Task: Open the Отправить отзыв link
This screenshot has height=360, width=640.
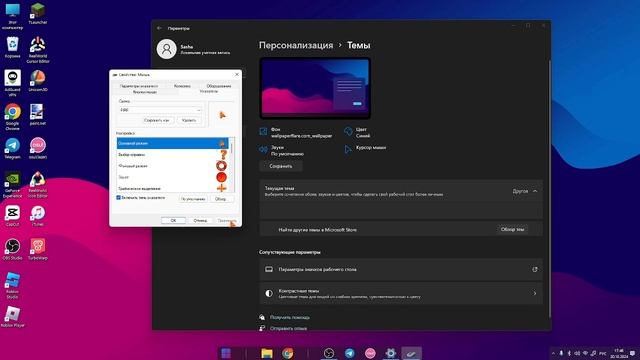Action: tap(288, 328)
